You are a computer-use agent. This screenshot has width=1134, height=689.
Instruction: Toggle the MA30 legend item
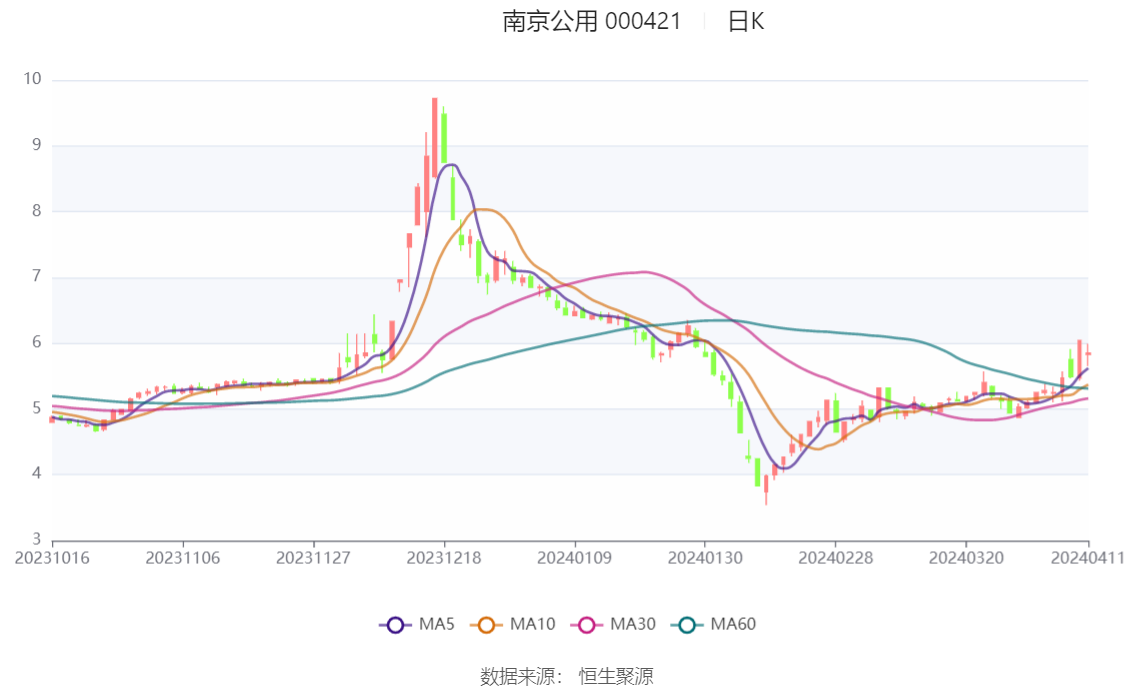[613, 624]
